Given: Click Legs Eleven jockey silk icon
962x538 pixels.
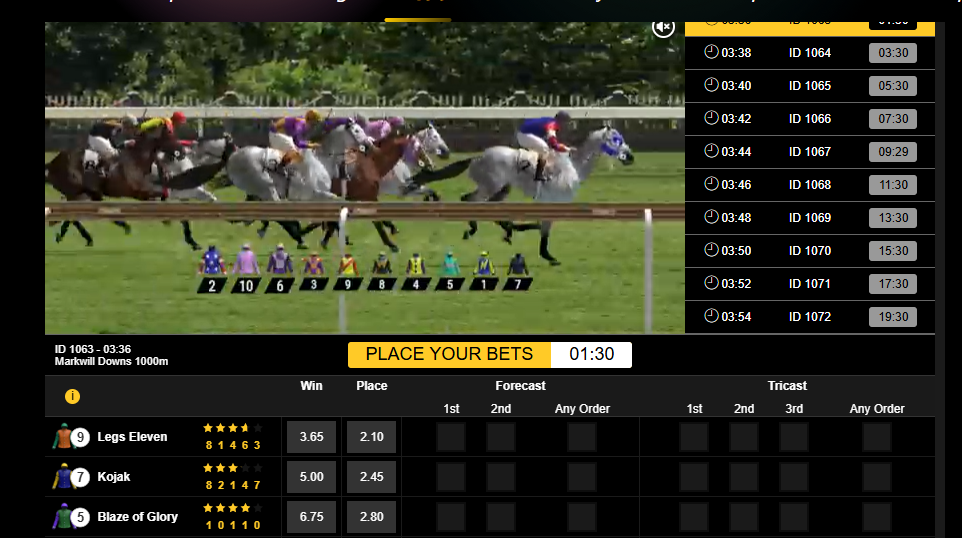Looking at the screenshot, I should (62, 437).
